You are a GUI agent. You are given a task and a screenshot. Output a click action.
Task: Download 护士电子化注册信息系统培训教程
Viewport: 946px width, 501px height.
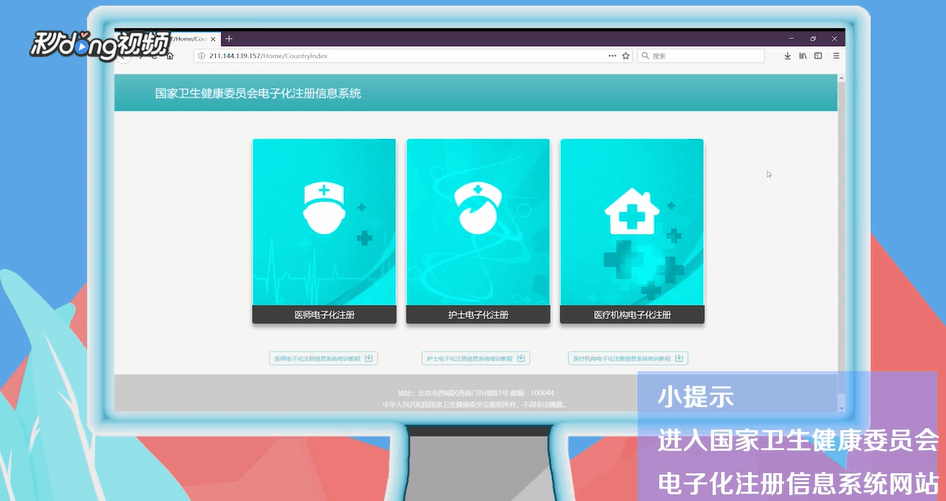point(475,359)
